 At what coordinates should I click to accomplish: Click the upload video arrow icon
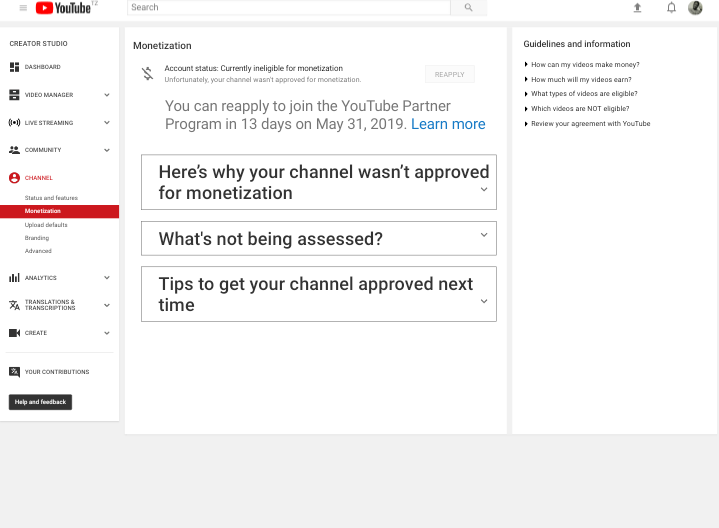click(637, 8)
